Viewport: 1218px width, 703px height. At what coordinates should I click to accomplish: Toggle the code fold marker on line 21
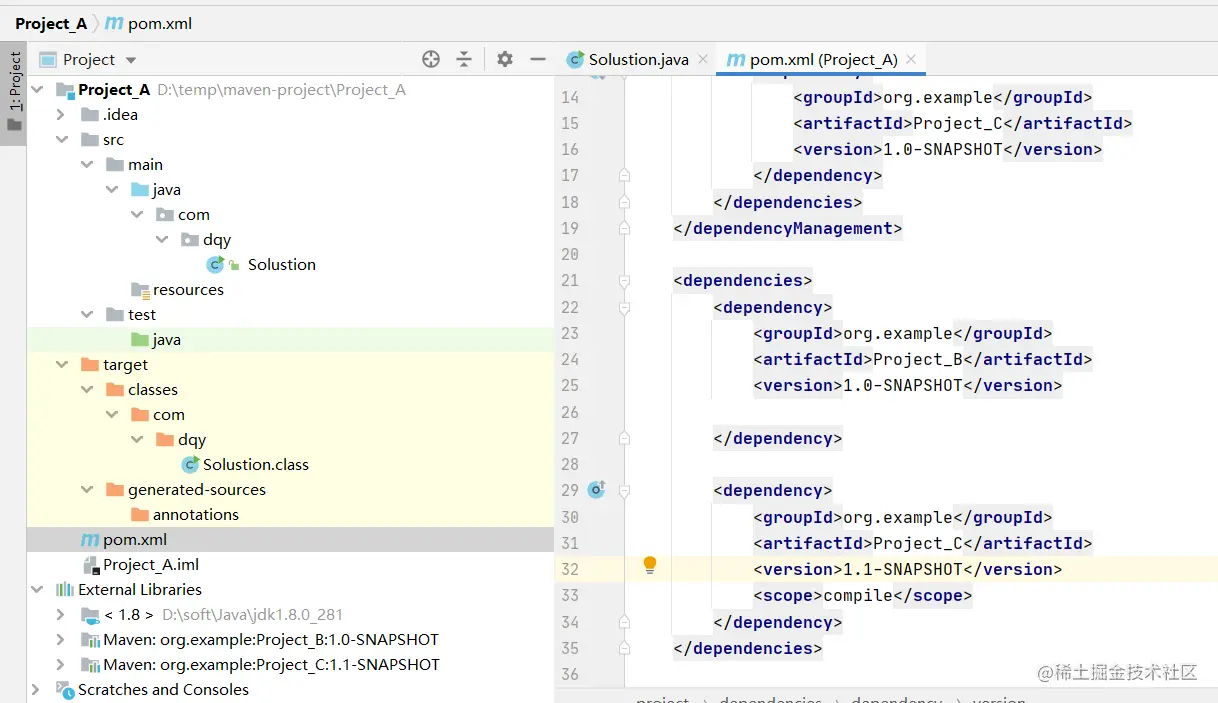624,281
